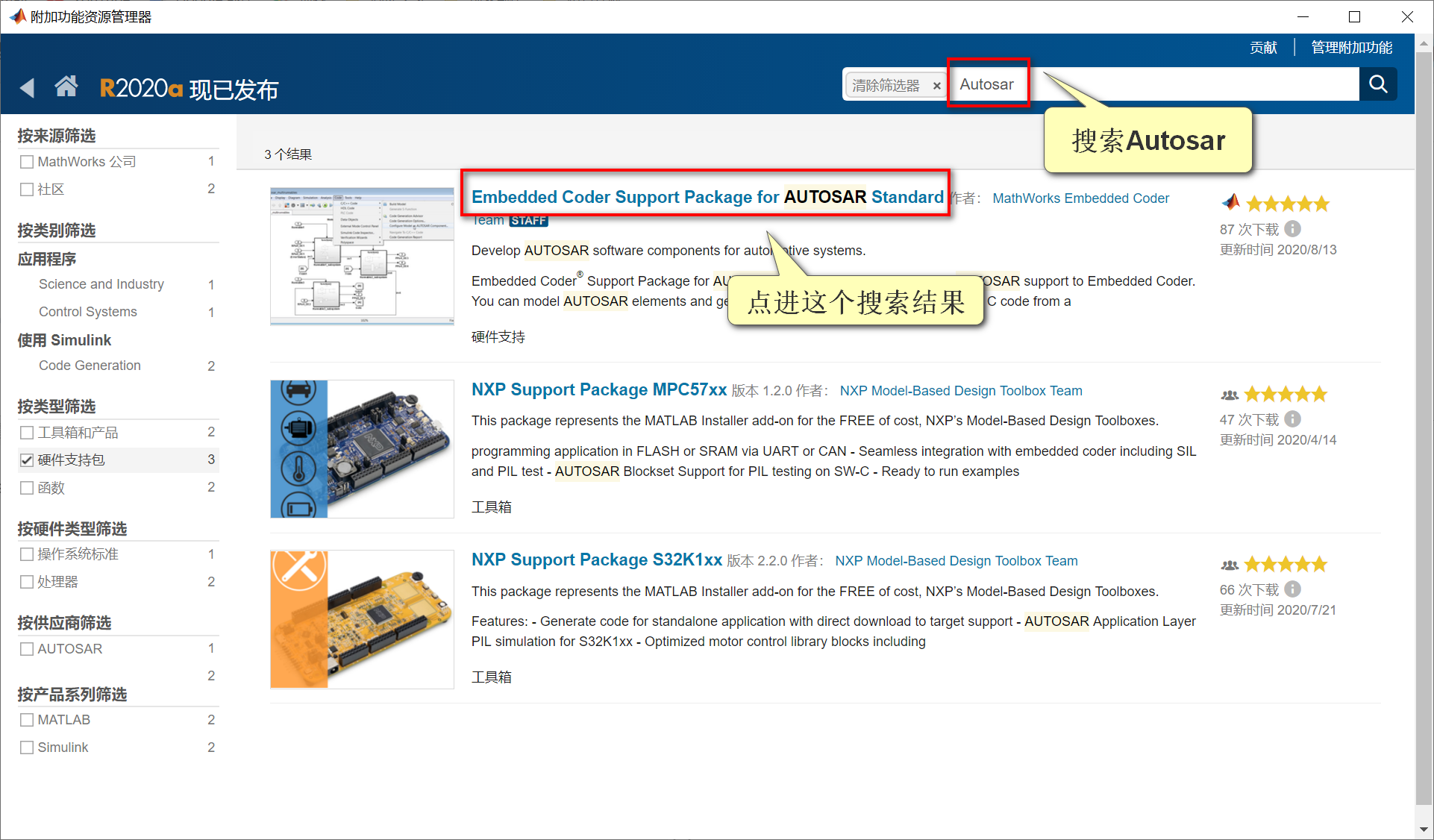Click info icon beside 66 次下载
Screen dimensions: 1434x840
[1293, 589]
